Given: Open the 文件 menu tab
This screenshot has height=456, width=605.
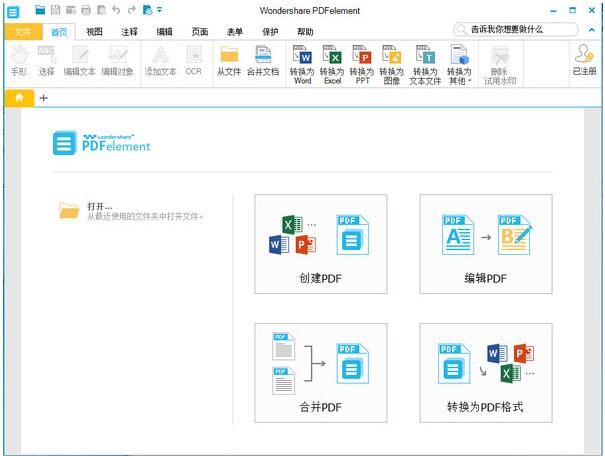Looking at the screenshot, I should point(23,32).
